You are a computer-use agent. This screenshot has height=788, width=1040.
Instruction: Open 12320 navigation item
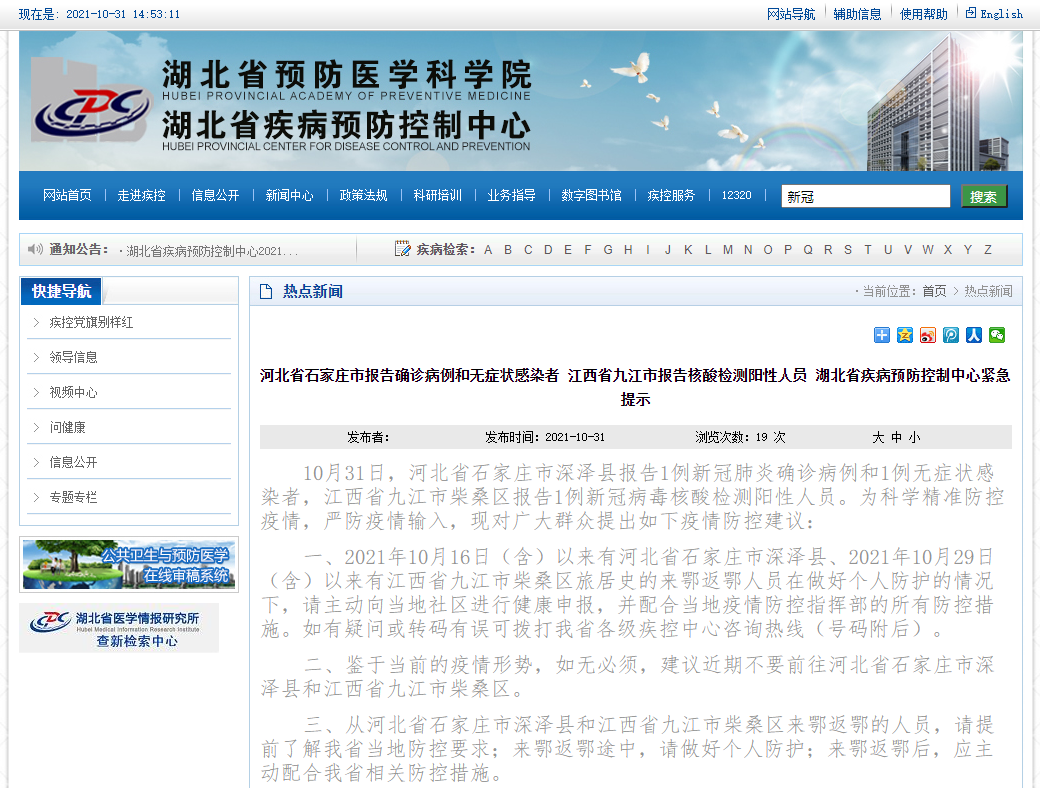coord(736,195)
